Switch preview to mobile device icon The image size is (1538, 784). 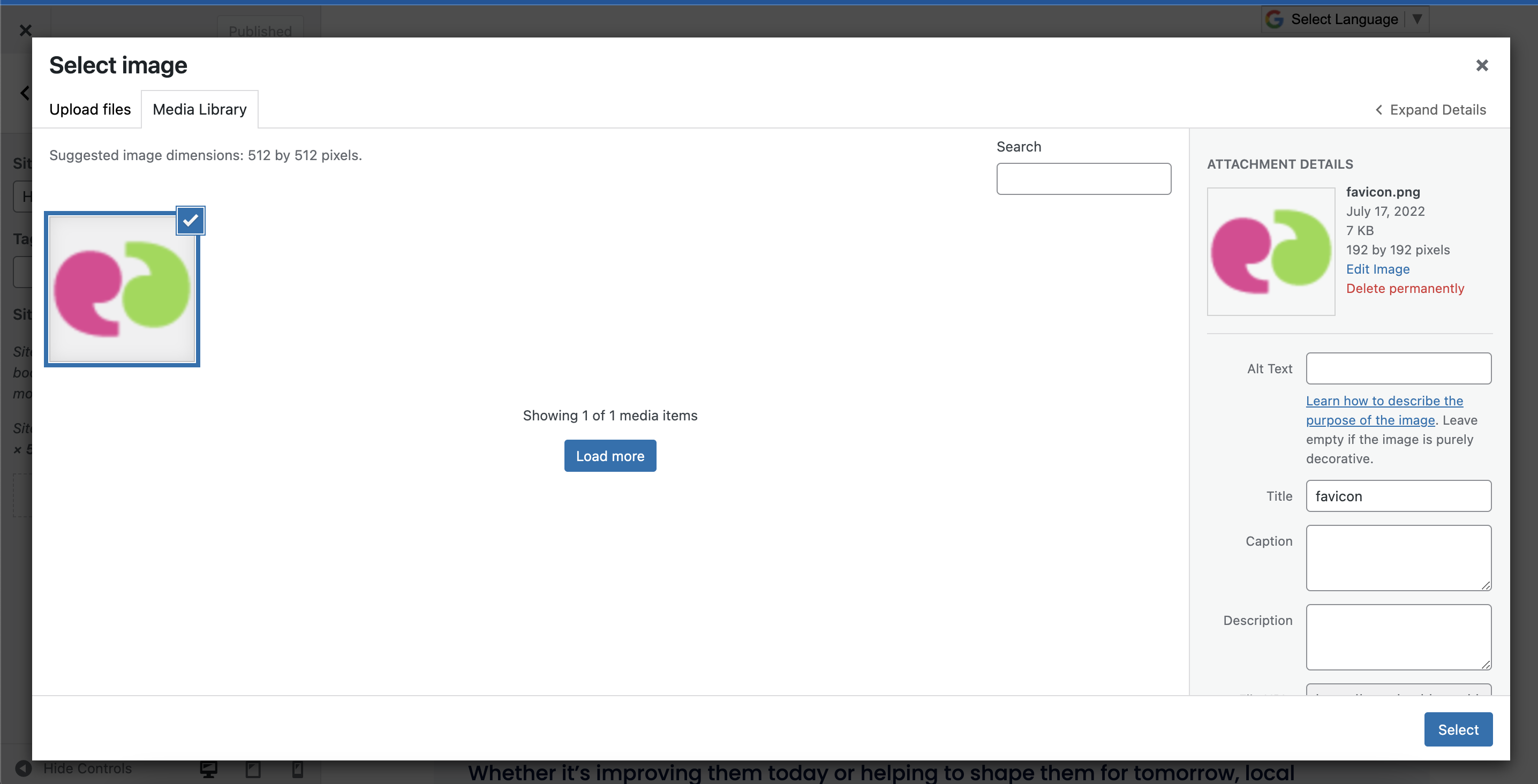coord(297,769)
